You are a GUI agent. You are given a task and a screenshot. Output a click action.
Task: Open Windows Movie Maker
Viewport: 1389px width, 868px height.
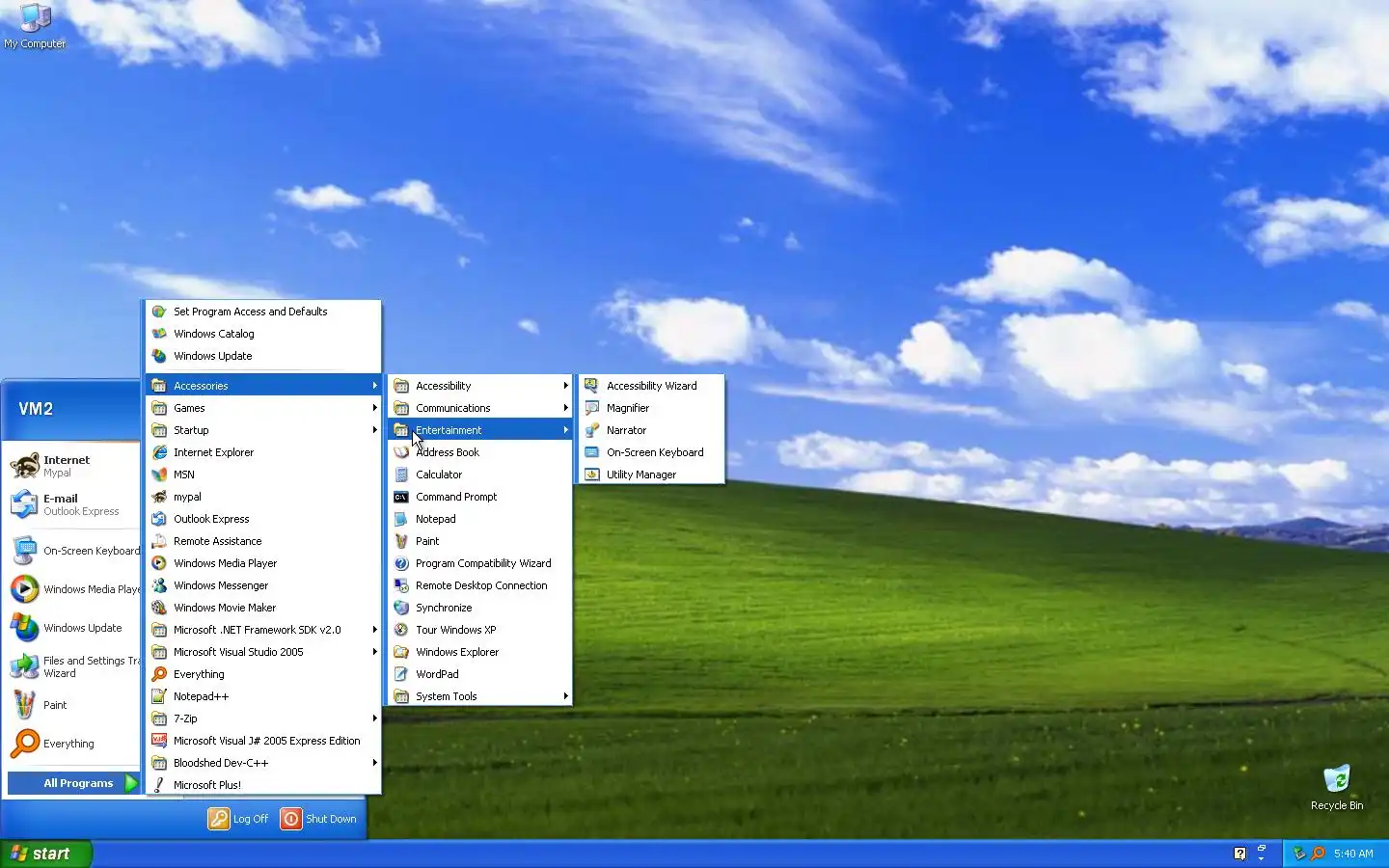(x=263, y=608)
